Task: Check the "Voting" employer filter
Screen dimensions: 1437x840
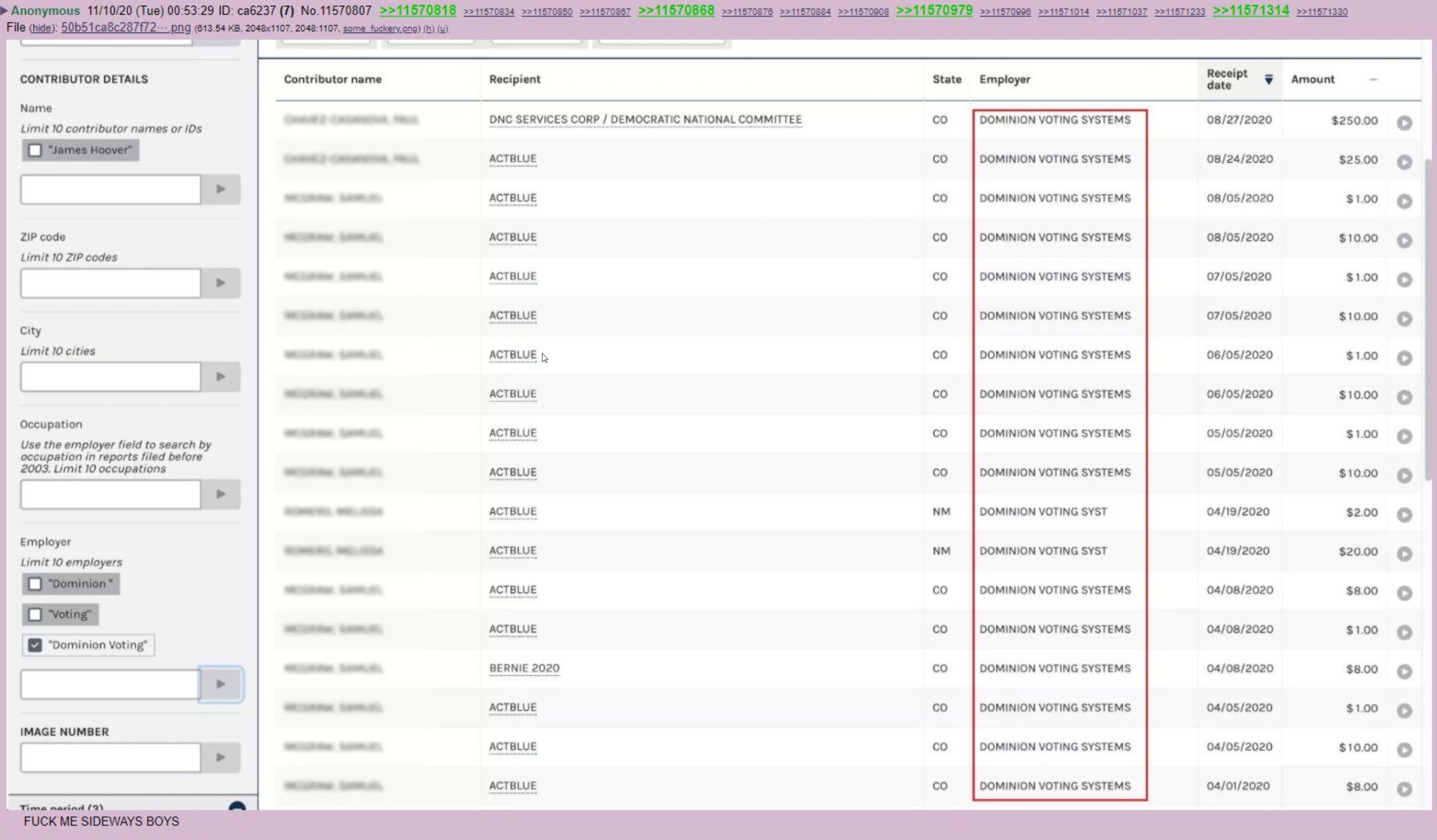Action: [35, 614]
